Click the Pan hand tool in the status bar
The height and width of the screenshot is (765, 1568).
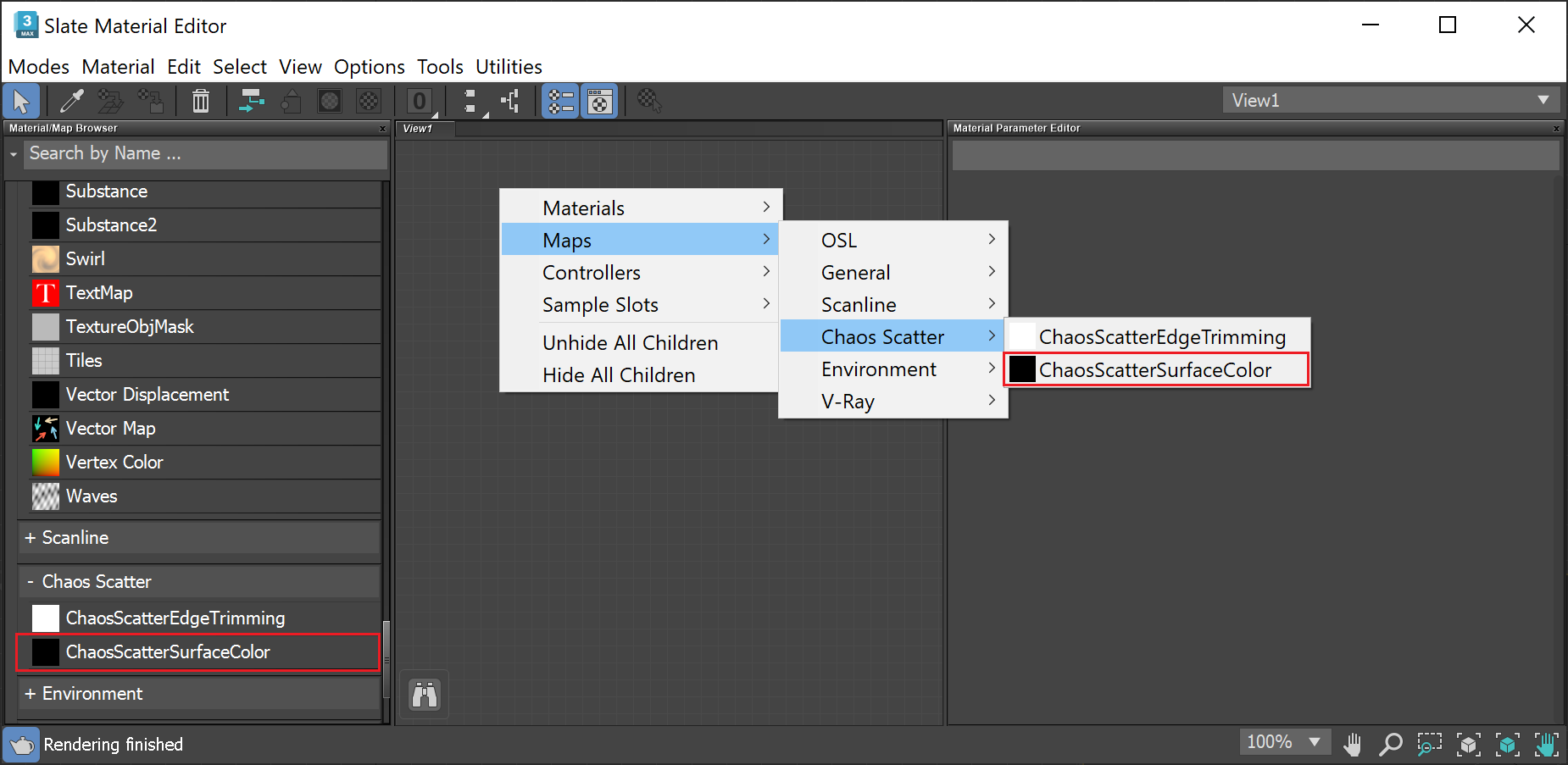tap(1353, 743)
